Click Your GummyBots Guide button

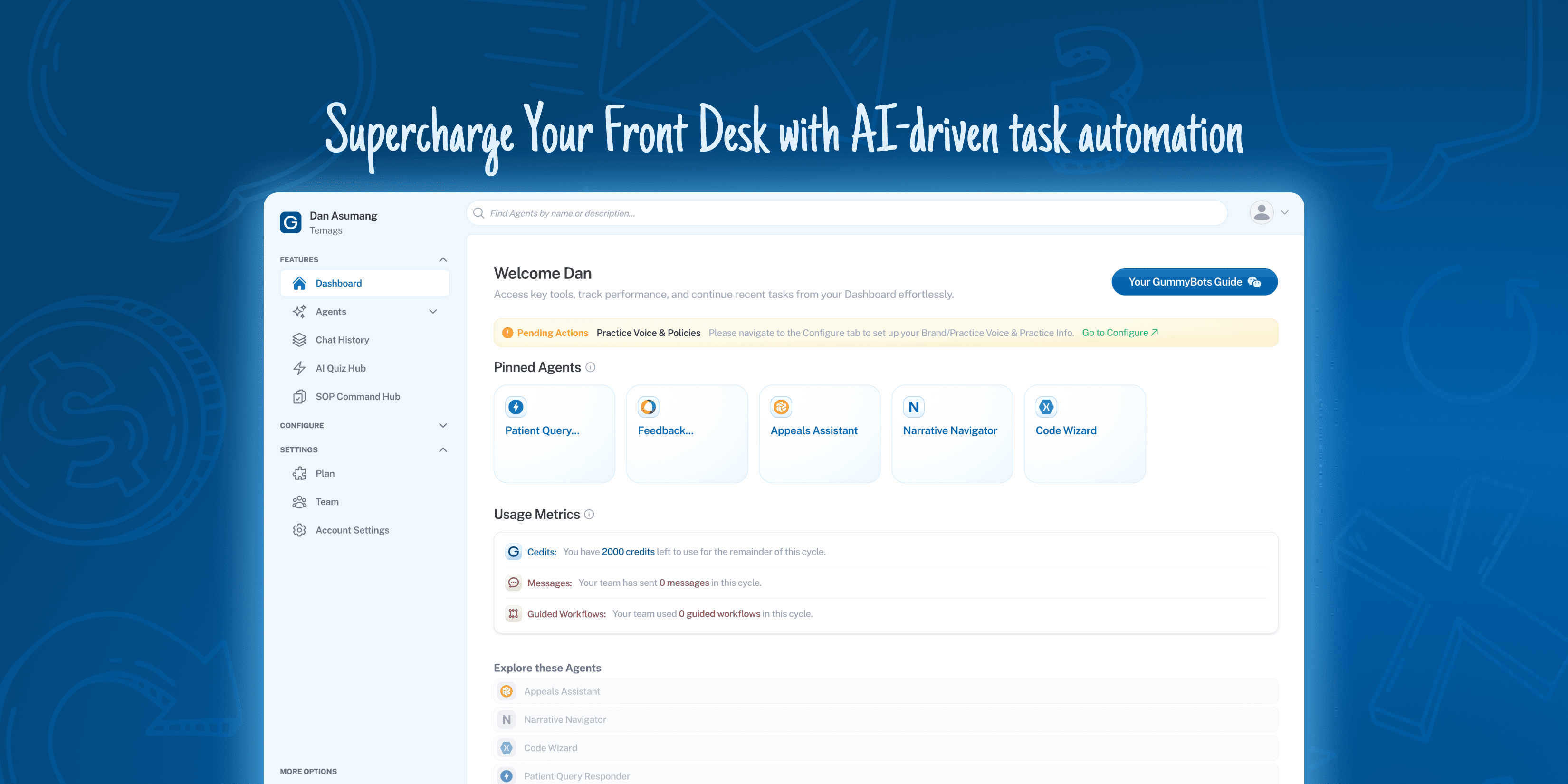point(1194,282)
